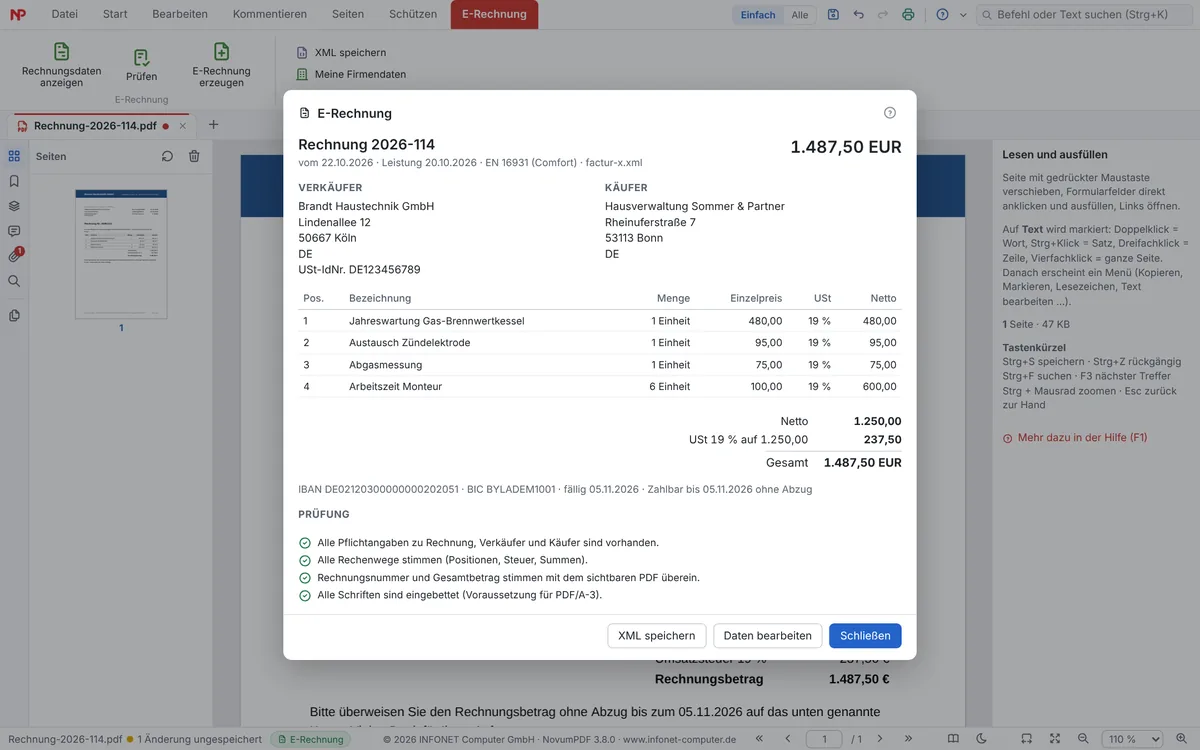Open the attachments paperclip panel

click(x=14, y=256)
